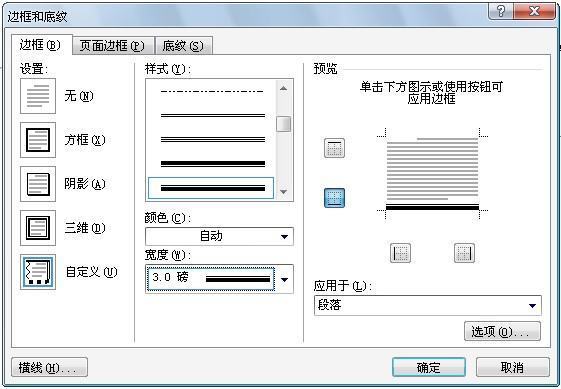Select the 无 (None) border setting icon
This screenshot has width=561, height=389.
(38, 96)
